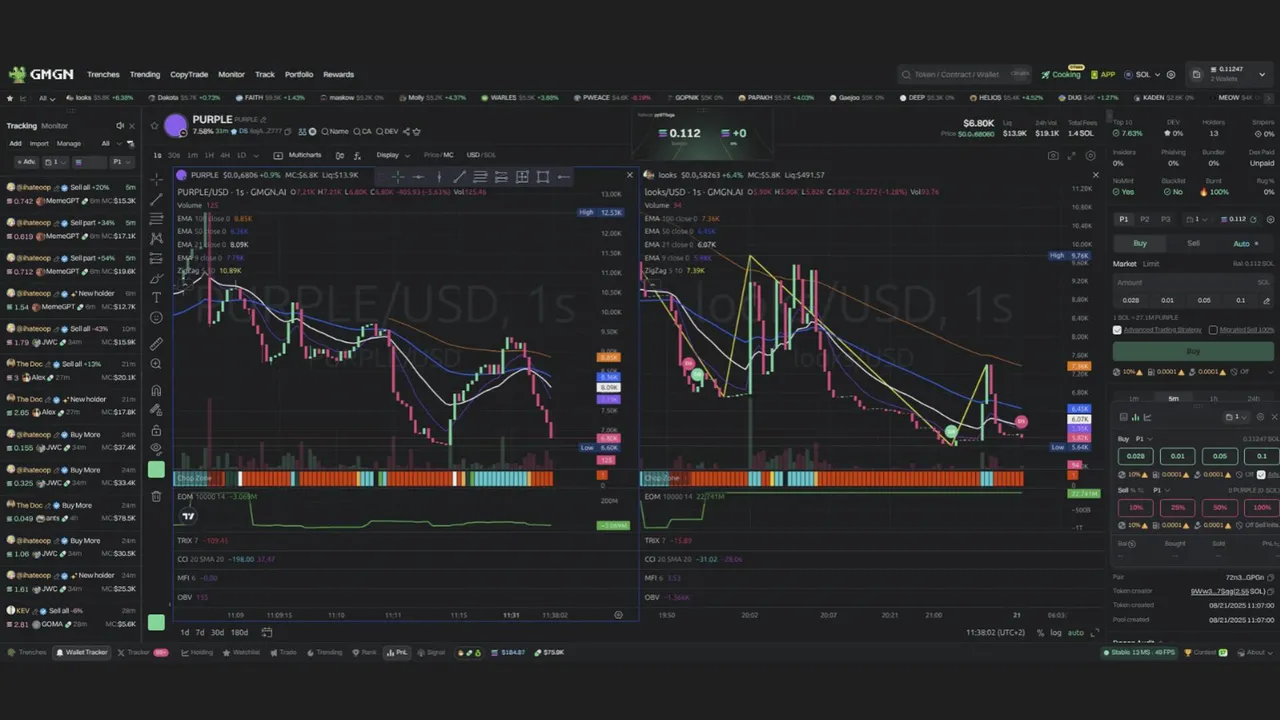The height and width of the screenshot is (720, 1280).
Task: Toggle Price / MC display
Action: click(x=438, y=155)
